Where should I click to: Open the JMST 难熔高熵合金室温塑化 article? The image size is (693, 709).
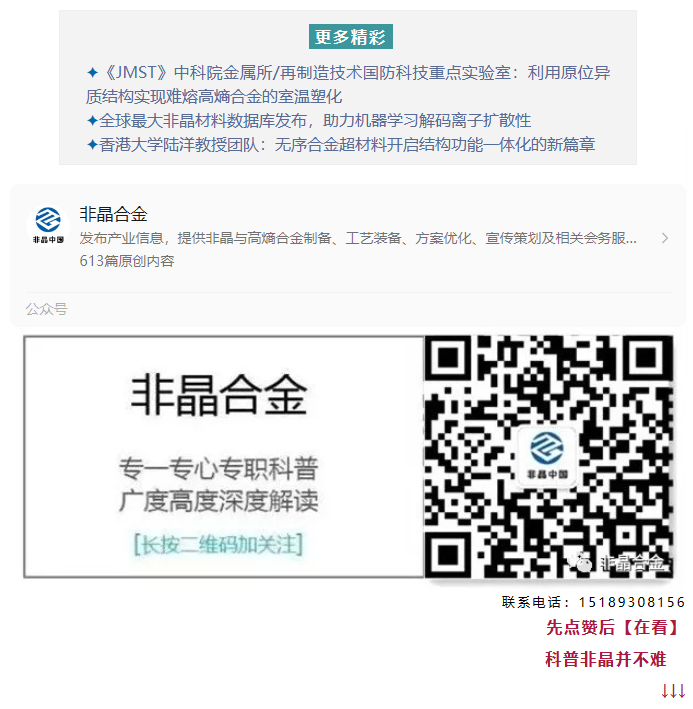348,85
